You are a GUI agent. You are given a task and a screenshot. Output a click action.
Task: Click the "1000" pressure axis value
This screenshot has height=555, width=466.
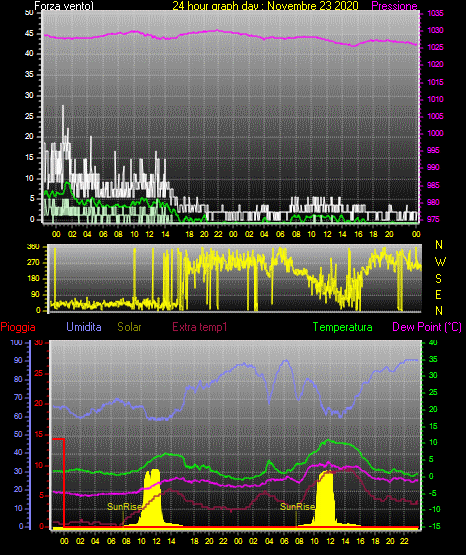coord(435,133)
